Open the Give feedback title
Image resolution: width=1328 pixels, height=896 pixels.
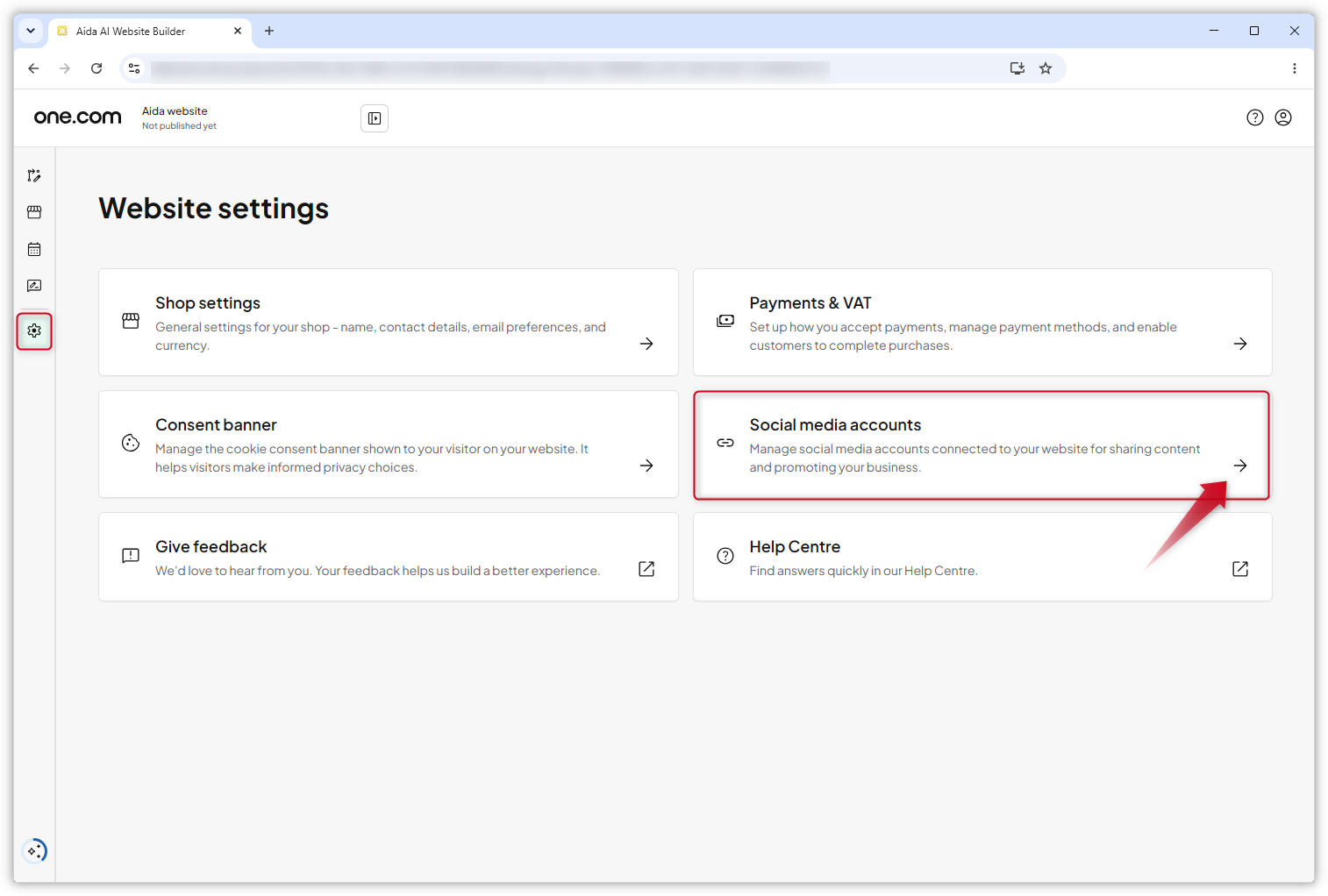211,547
